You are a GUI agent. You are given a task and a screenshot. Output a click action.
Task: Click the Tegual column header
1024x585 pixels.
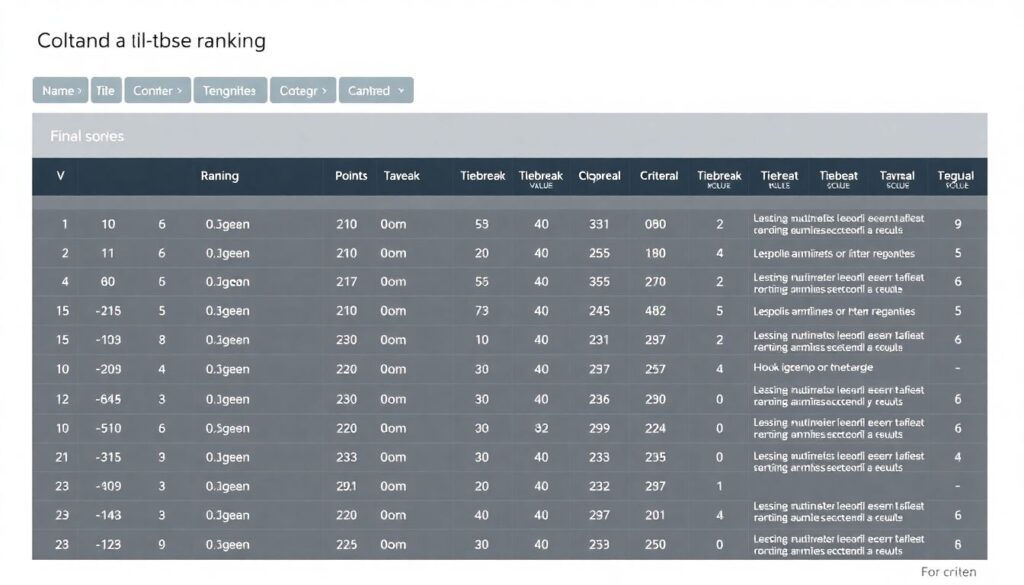[956, 177]
